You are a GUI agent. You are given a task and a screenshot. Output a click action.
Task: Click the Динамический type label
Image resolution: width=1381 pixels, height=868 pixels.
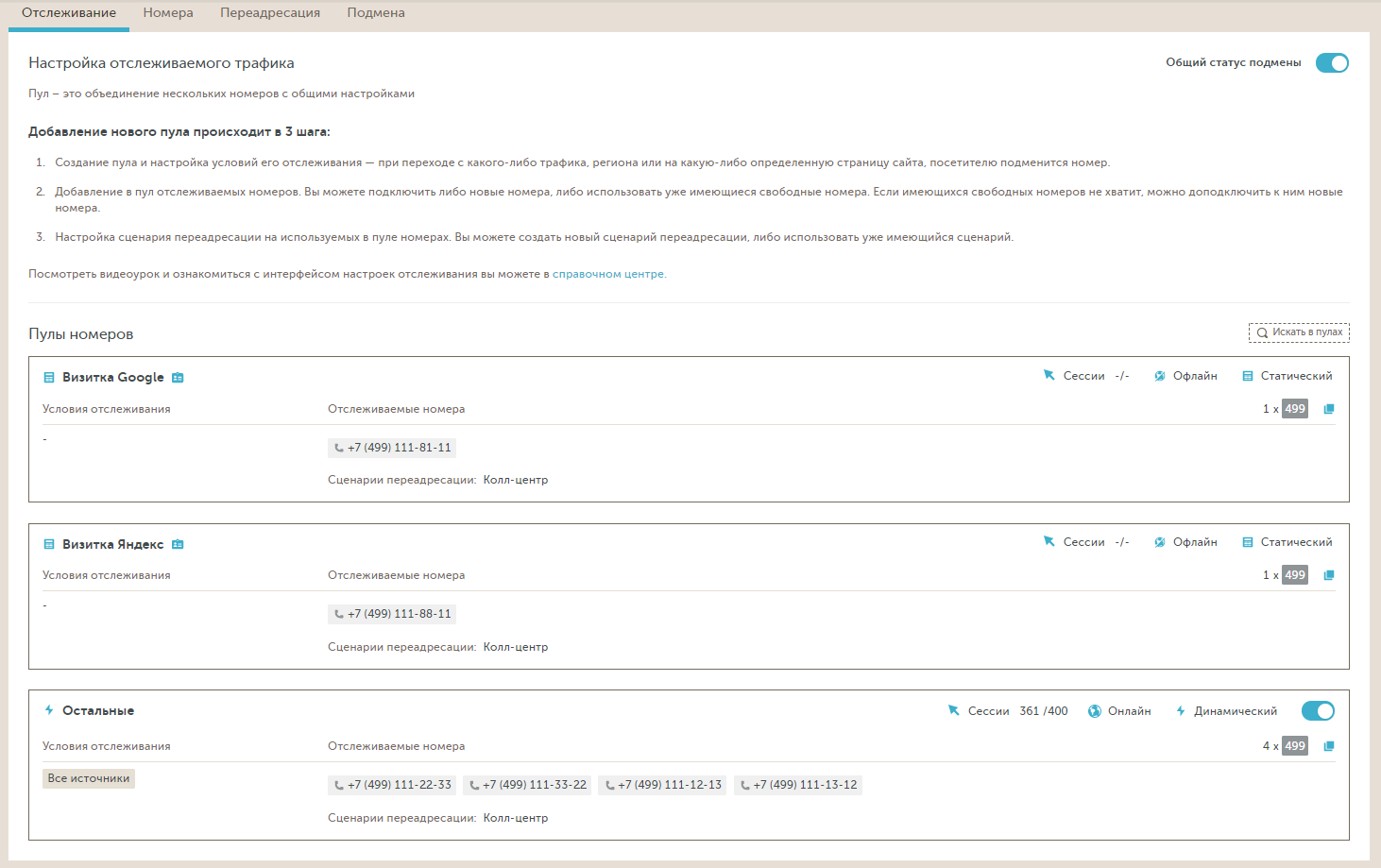point(1236,711)
